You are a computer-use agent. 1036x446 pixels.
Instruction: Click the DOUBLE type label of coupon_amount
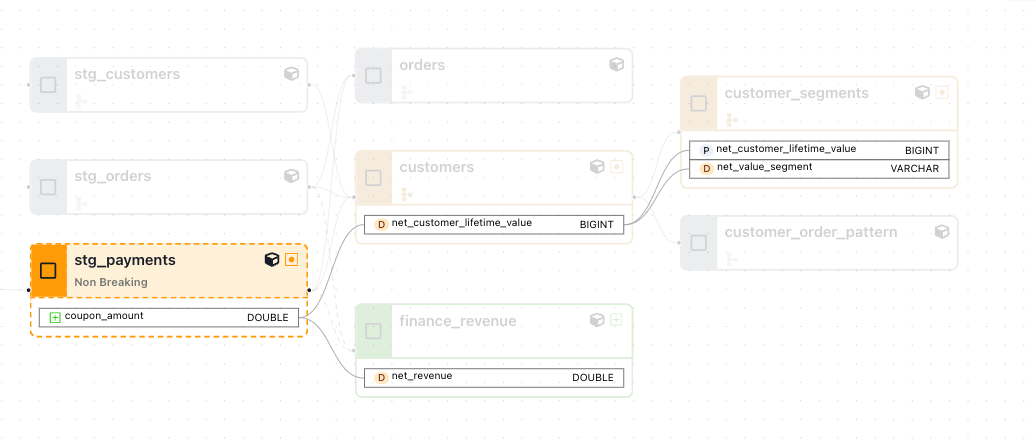[x=268, y=317]
